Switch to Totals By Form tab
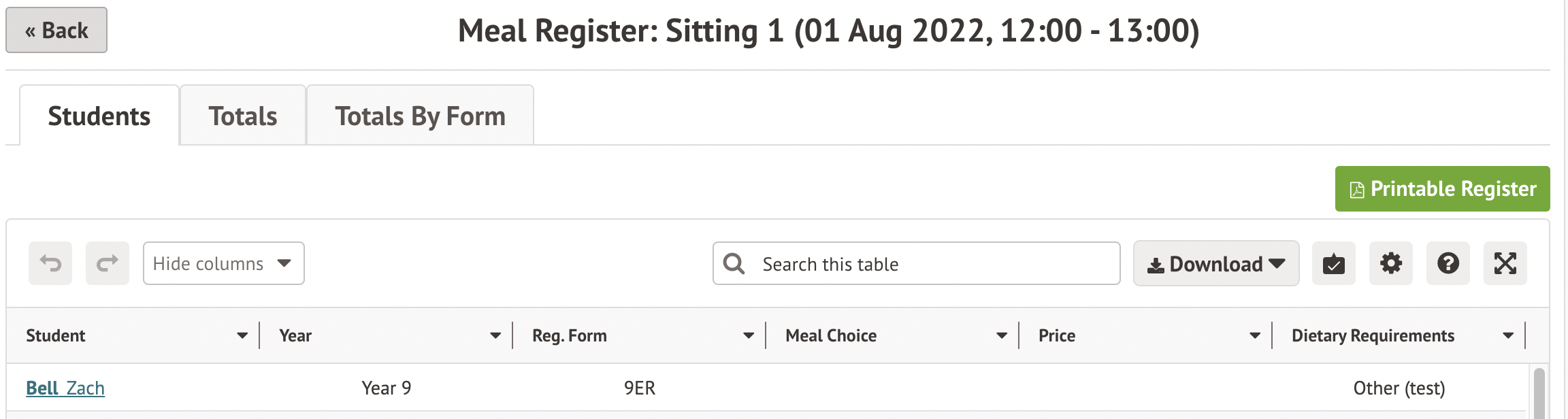Screen dimensions: 1568x419 420,116
